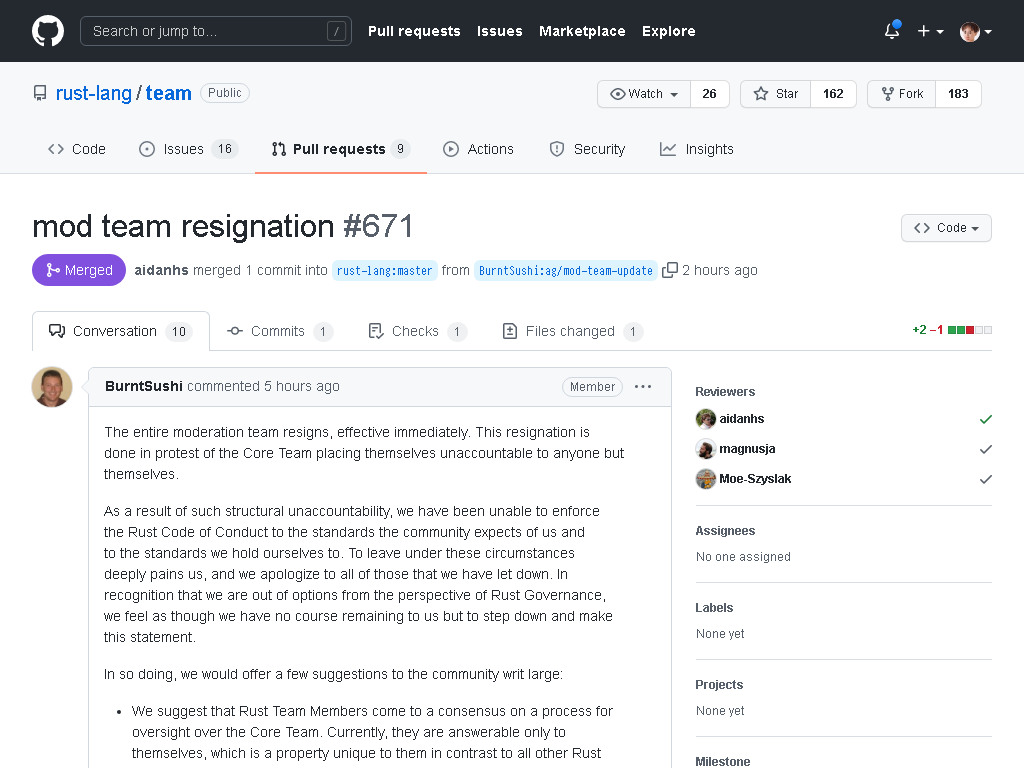Viewport: 1024px width, 768px height.
Task: Click magnusja reviewer avatar
Action: 705,449
